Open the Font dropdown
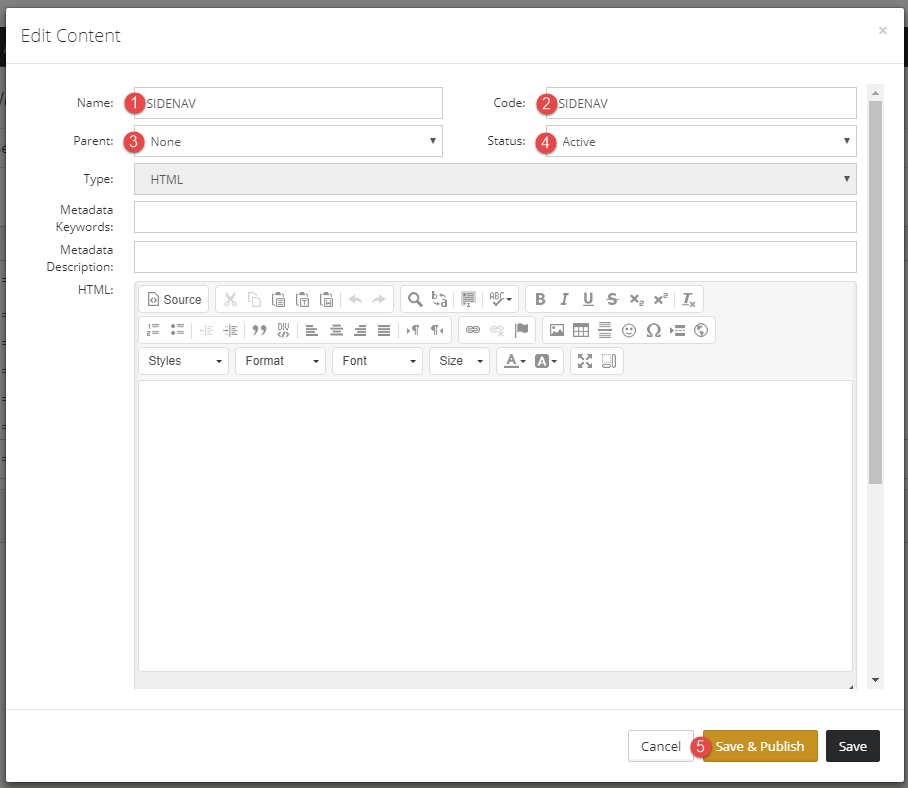908x788 pixels. tap(378, 361)
